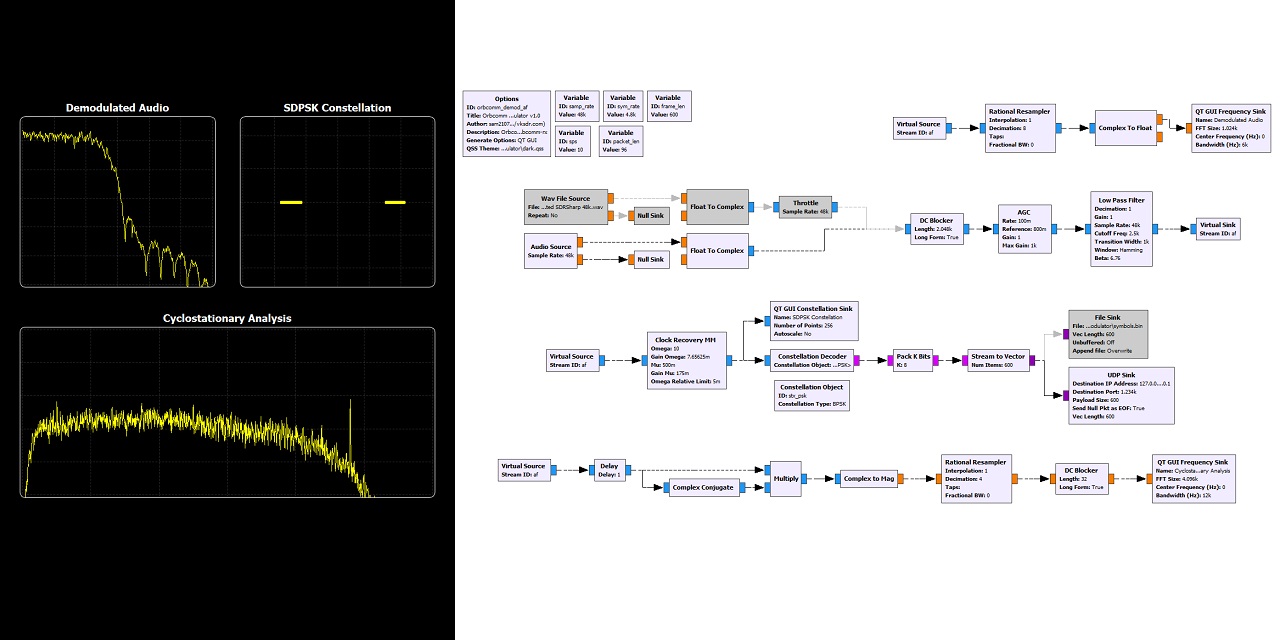Screen dimensions: 1280x640
Task: Select the DC Blocker with Length 32
Action: [1083, 479]
